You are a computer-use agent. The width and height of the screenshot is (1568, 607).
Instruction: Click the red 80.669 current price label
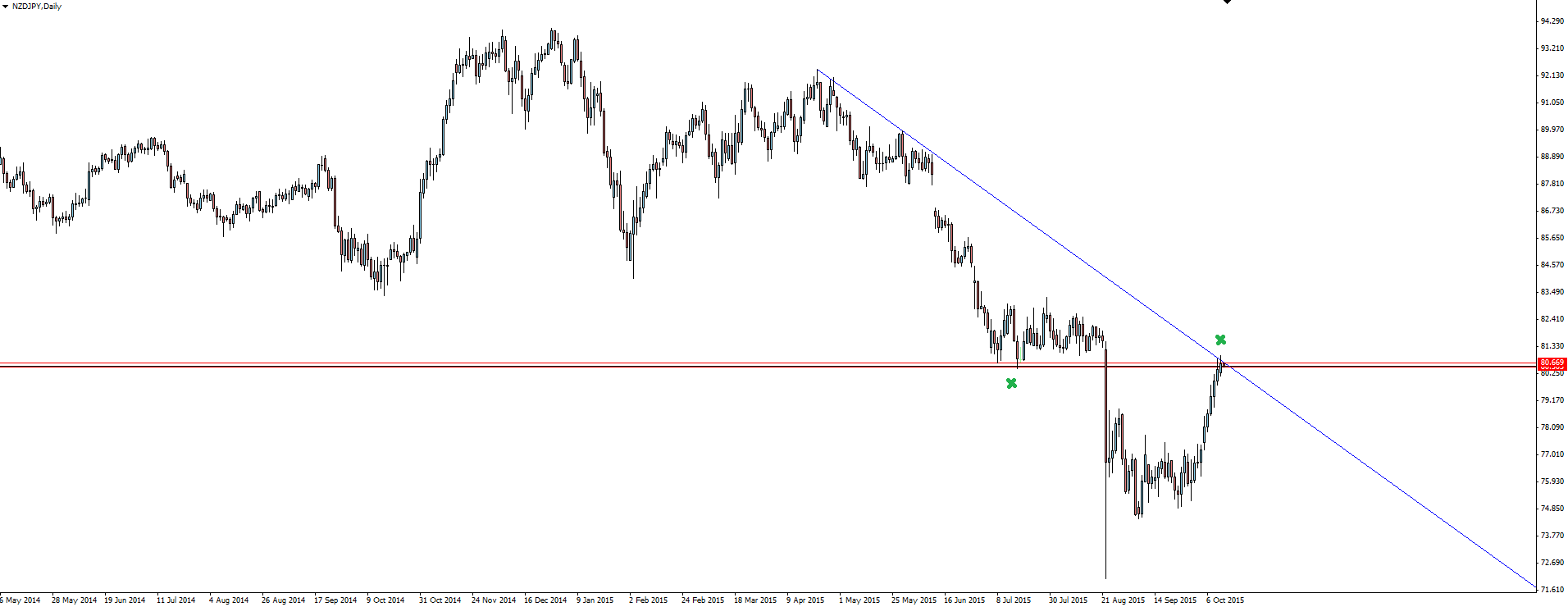click(1552, 363)
